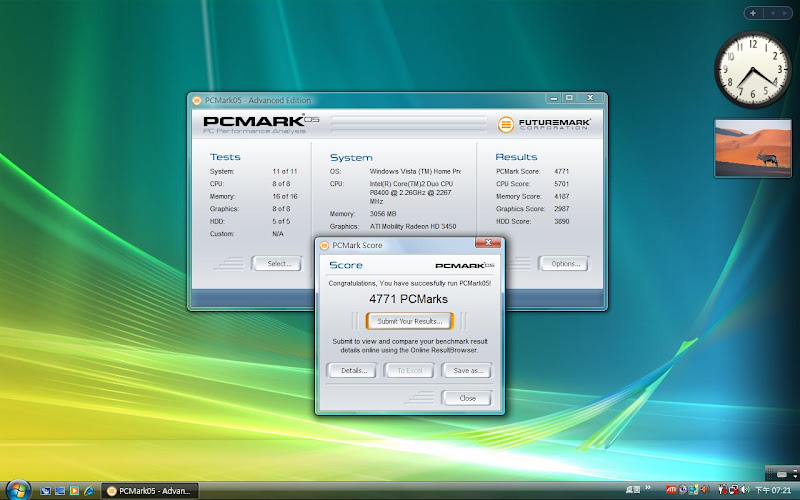
Task: Click the Options... button under Results
Action: coord(565,264)
